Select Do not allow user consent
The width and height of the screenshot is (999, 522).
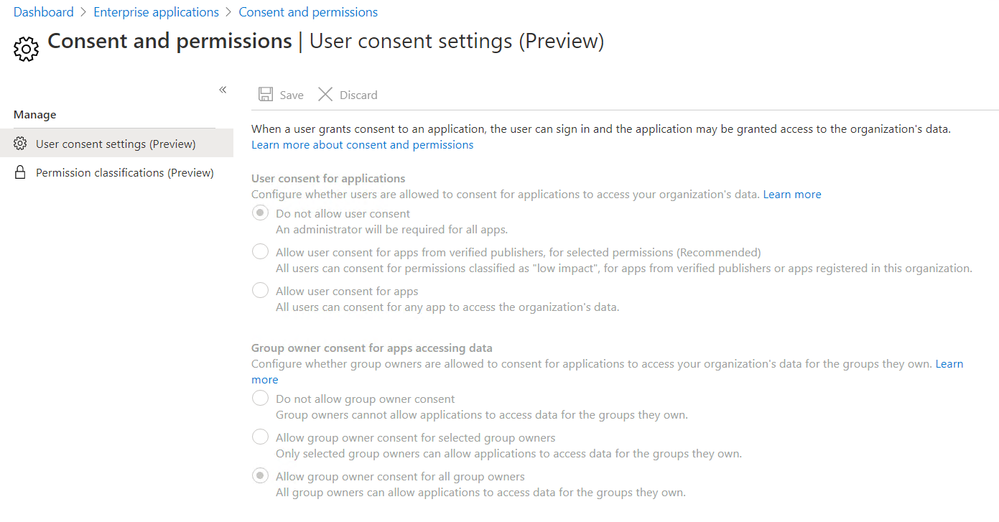[x=260, y=213]
